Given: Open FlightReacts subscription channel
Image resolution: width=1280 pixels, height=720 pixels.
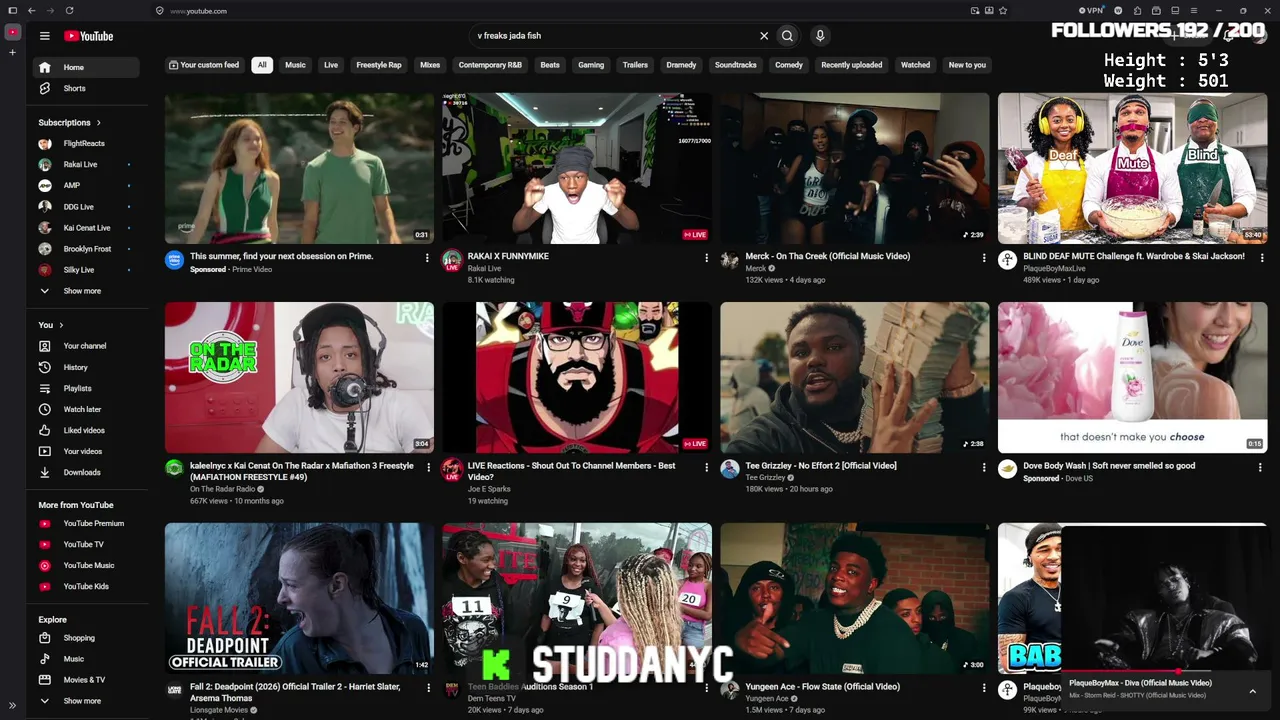Looking at the screenshot, I should 84,143.
